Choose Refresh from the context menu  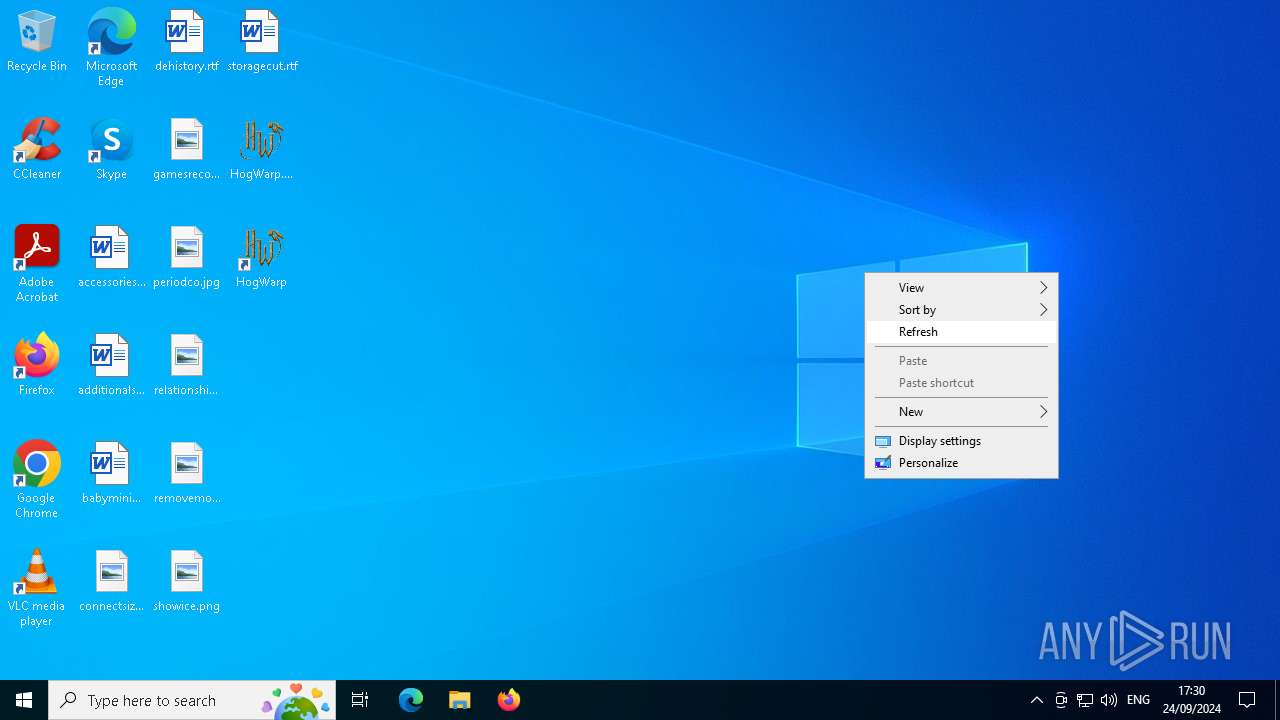click(x=961, y=332)
